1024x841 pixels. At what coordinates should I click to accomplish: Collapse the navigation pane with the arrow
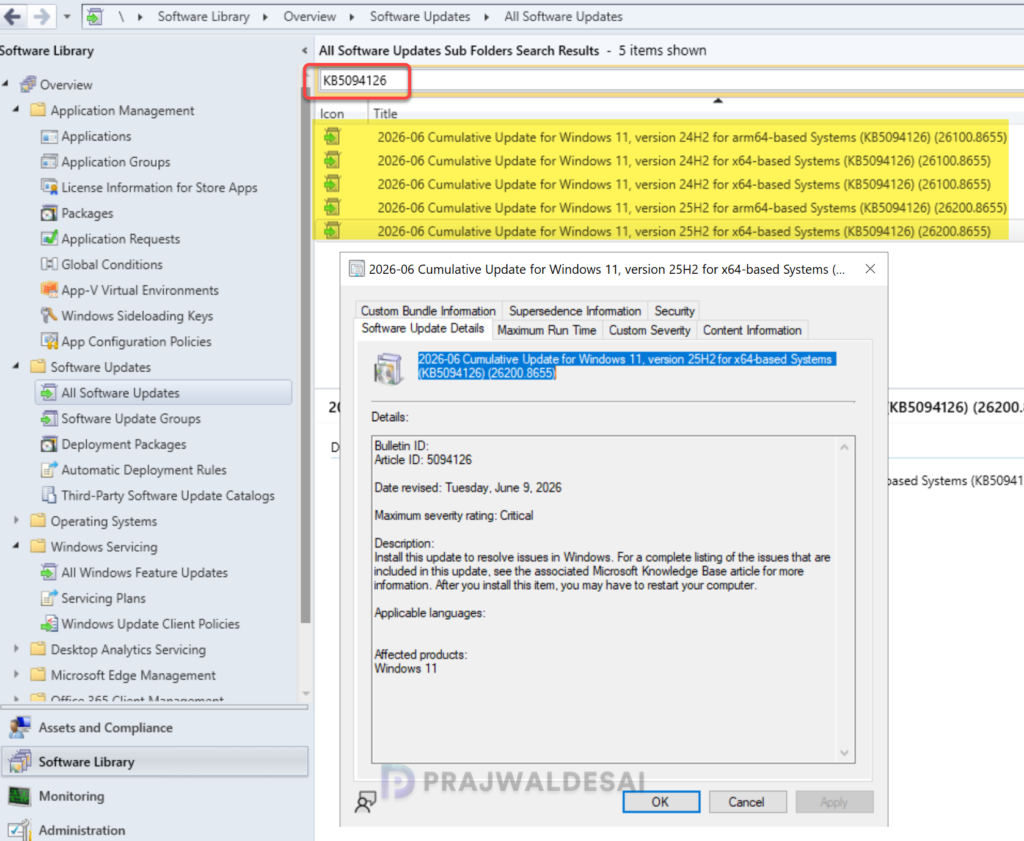(304, 50)
